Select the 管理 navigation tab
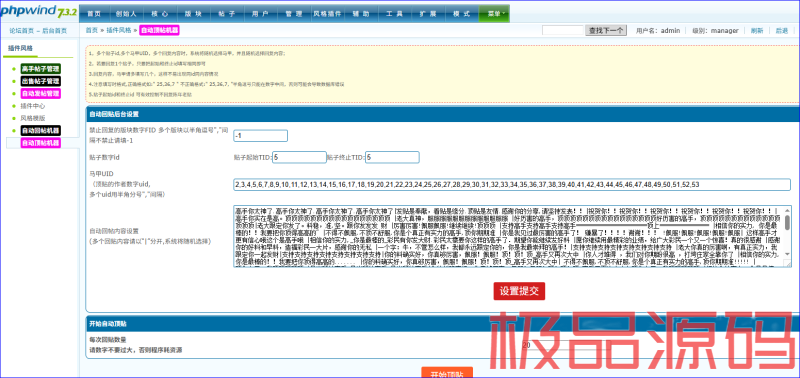This screenshot has width=800, height=378. pos(294,14)
